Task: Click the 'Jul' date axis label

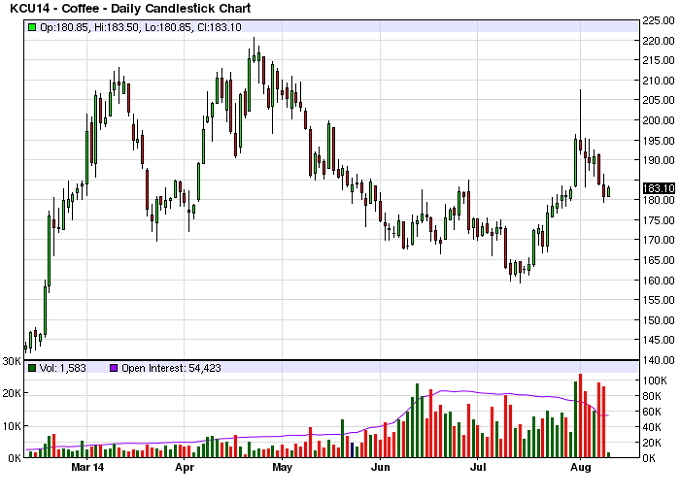Action: [x=478, y=467]
